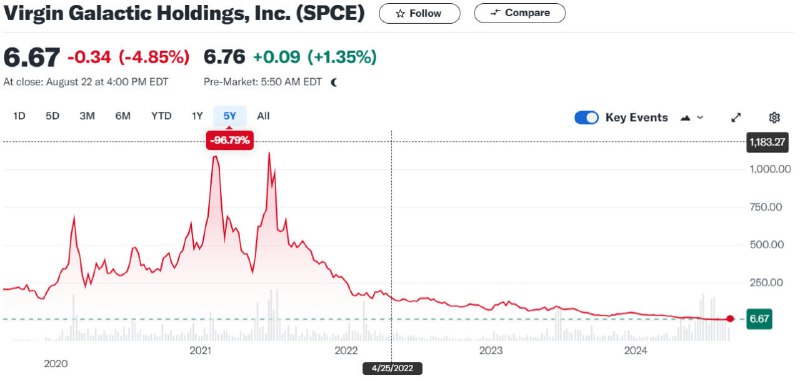The height and width of the screenshot is (381, 800).
Task: Open chart type dropdown chevron
Action: click(x=700, y=118)
